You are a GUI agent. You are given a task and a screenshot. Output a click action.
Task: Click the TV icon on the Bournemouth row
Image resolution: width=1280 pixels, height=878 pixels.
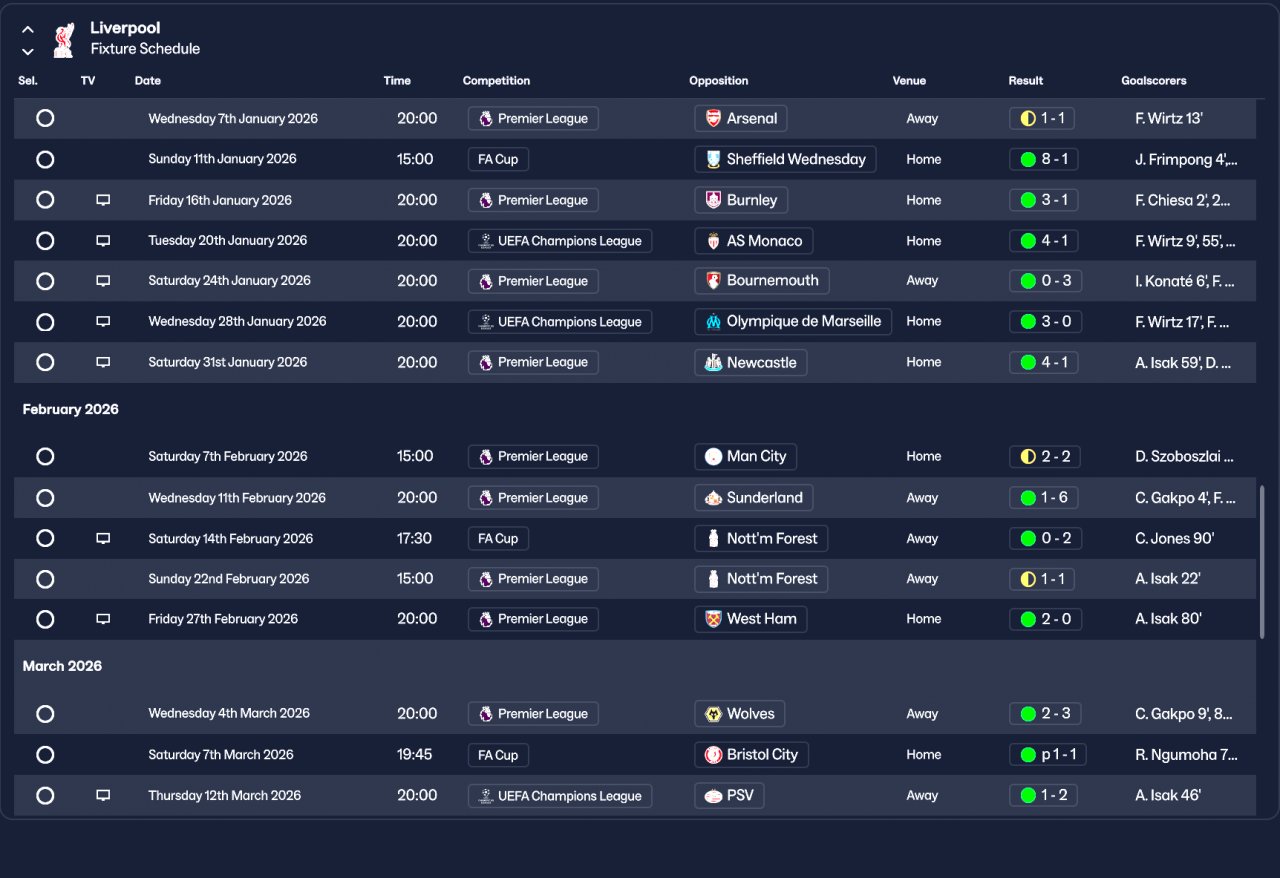point(103,281)
